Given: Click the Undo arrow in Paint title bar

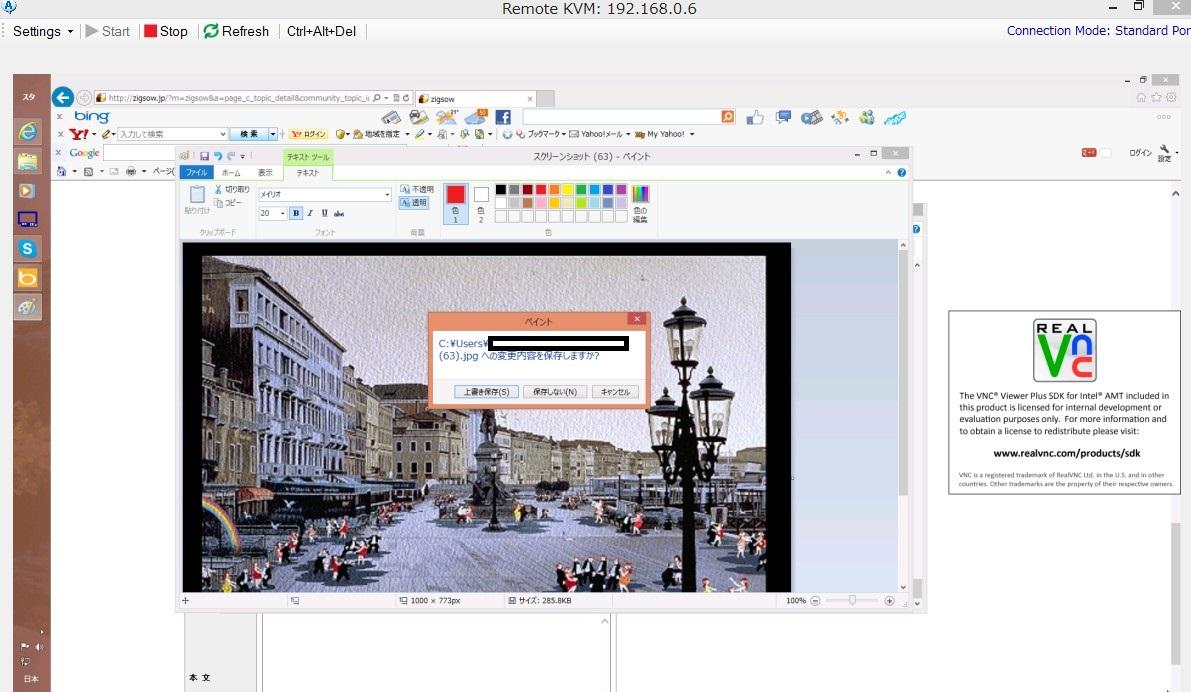Looking at the screenshot, I should pos(218,156).
